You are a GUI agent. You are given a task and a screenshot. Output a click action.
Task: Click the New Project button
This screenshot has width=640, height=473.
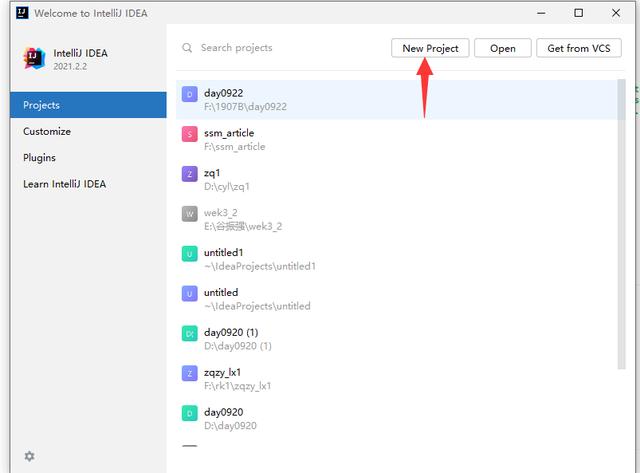pyautogui.click(x=430, y=48)
